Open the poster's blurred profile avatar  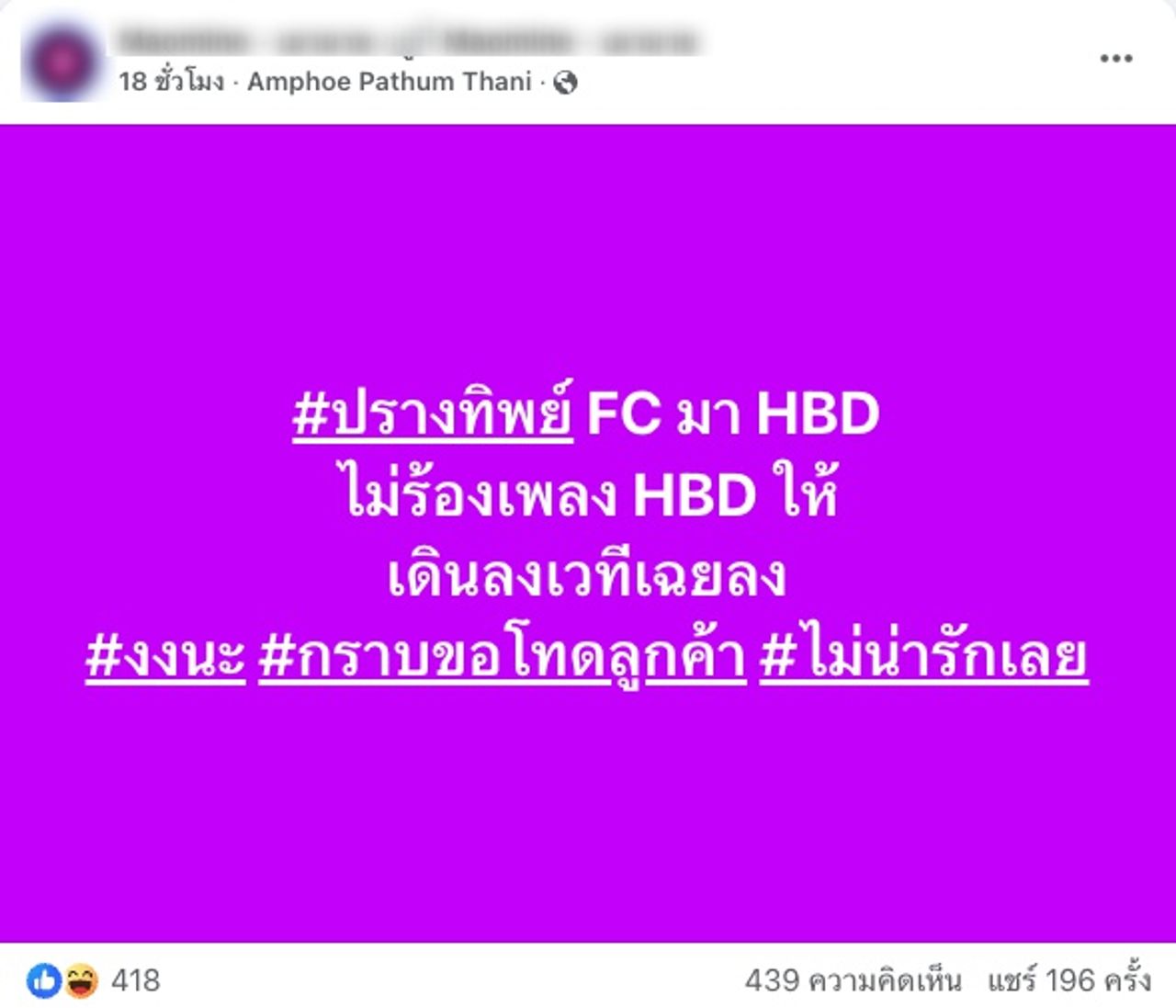pos(62,62)
